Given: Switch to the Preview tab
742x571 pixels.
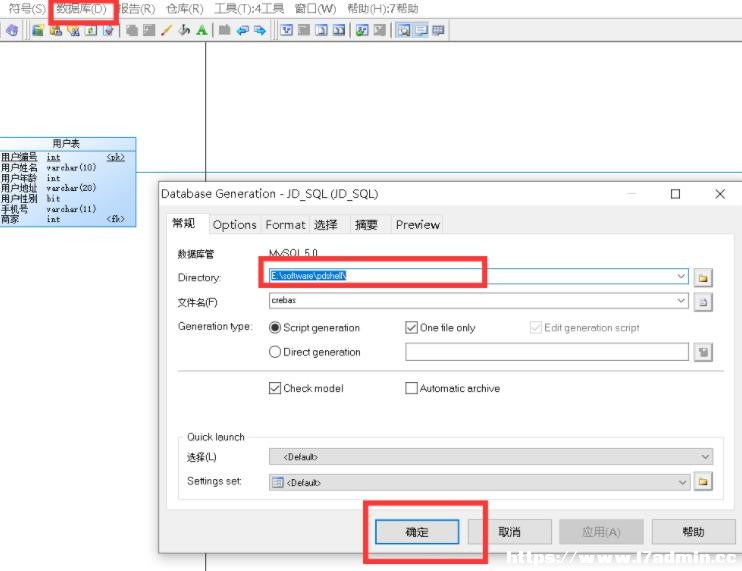Looking at the screenshot, I should pos(418,225).
